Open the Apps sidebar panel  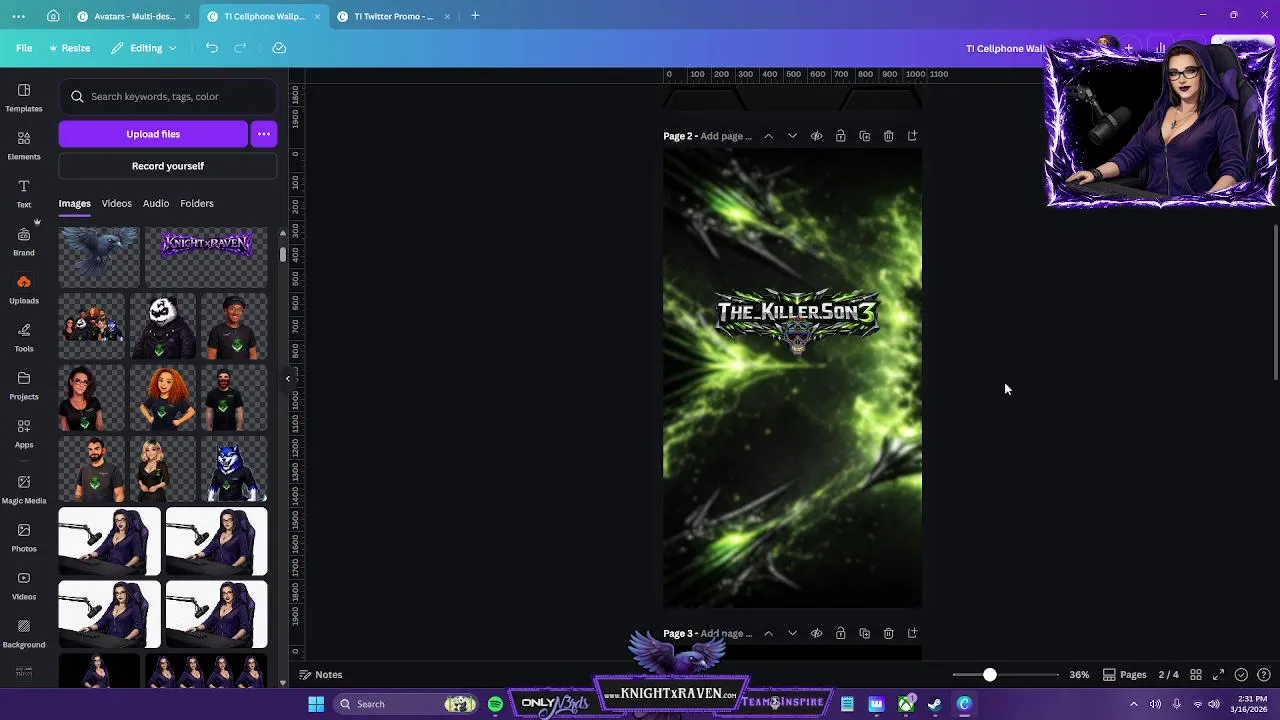[x=24, y=433]
